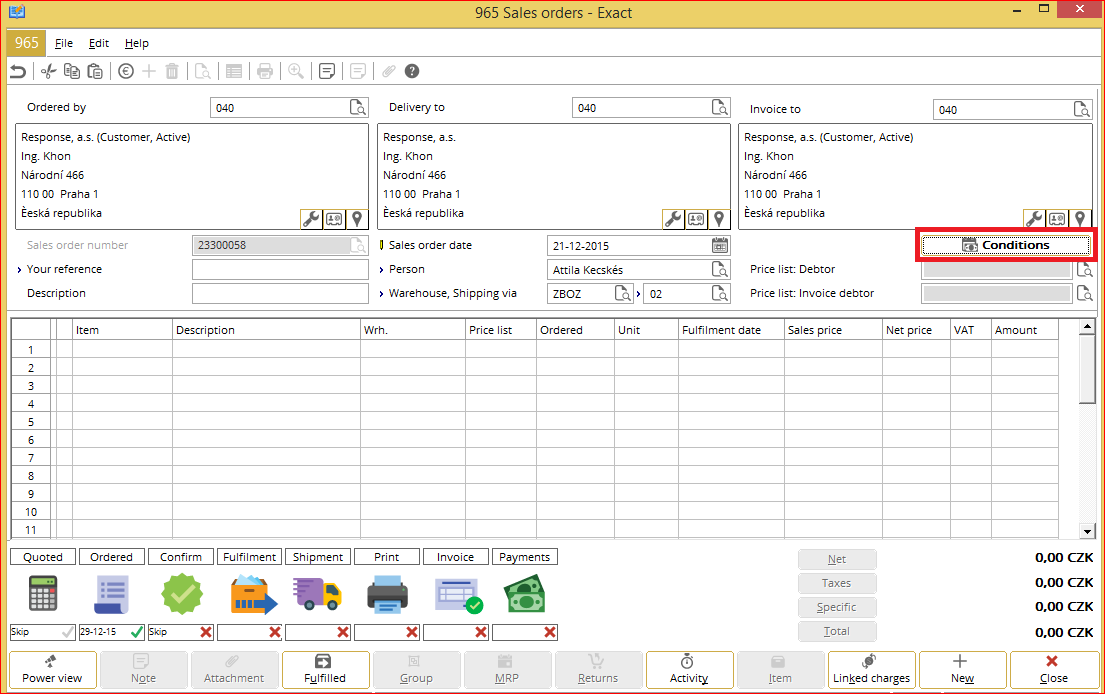Click the purple truck Shipment icon
Image resolution: width=1105 pixels, height=694 pixels.
pyautogui.click(x=318, y=593)
